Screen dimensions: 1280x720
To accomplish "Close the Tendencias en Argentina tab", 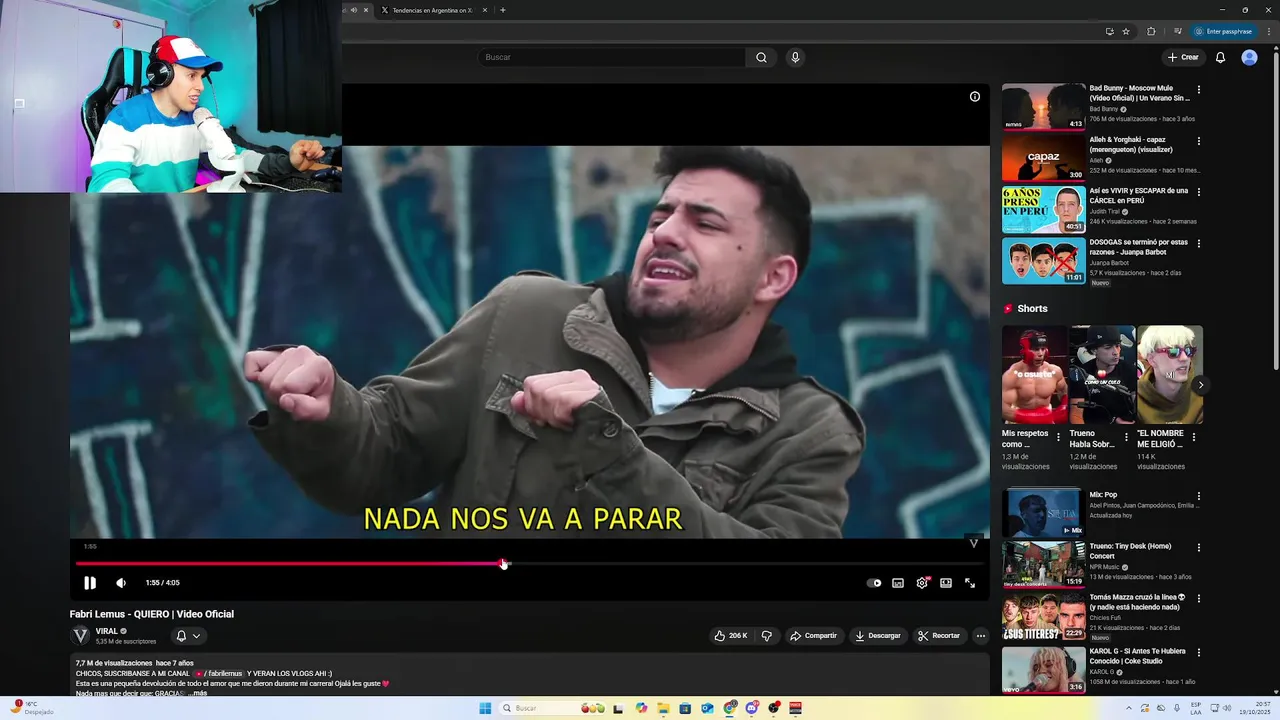I will pyautogui.click(x=485, y=10).
